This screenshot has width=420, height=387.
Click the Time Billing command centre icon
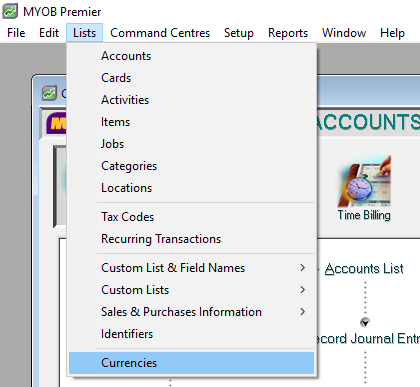tap(364, 188)
